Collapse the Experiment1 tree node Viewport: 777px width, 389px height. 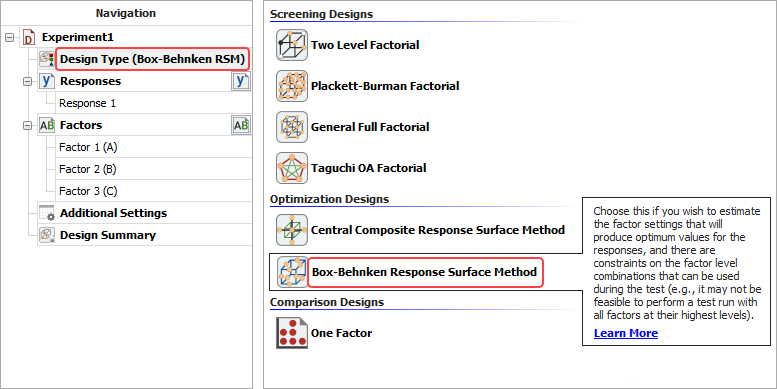click(9, 37)
